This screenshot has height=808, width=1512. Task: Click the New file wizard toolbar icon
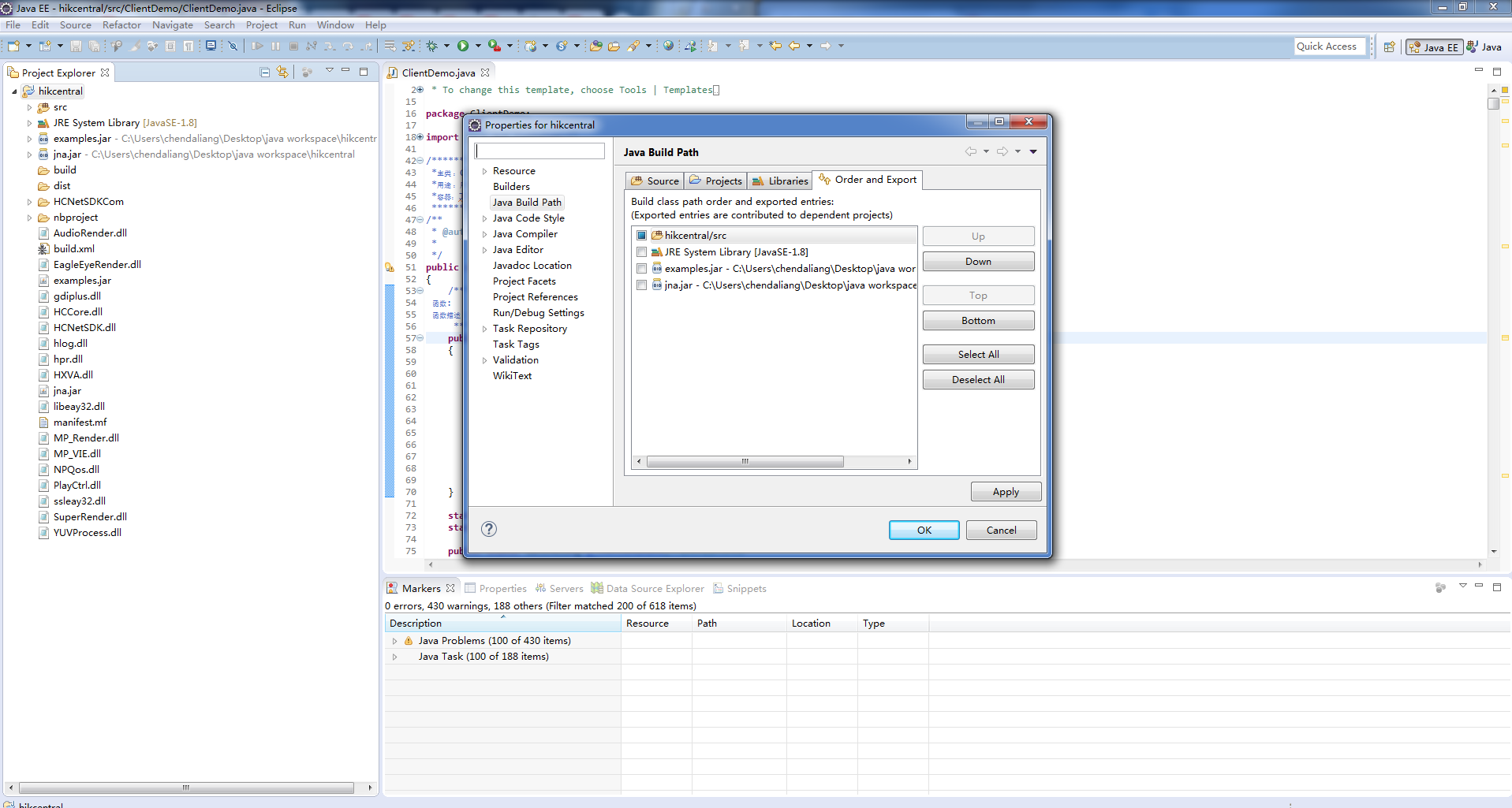click(14, 46)
